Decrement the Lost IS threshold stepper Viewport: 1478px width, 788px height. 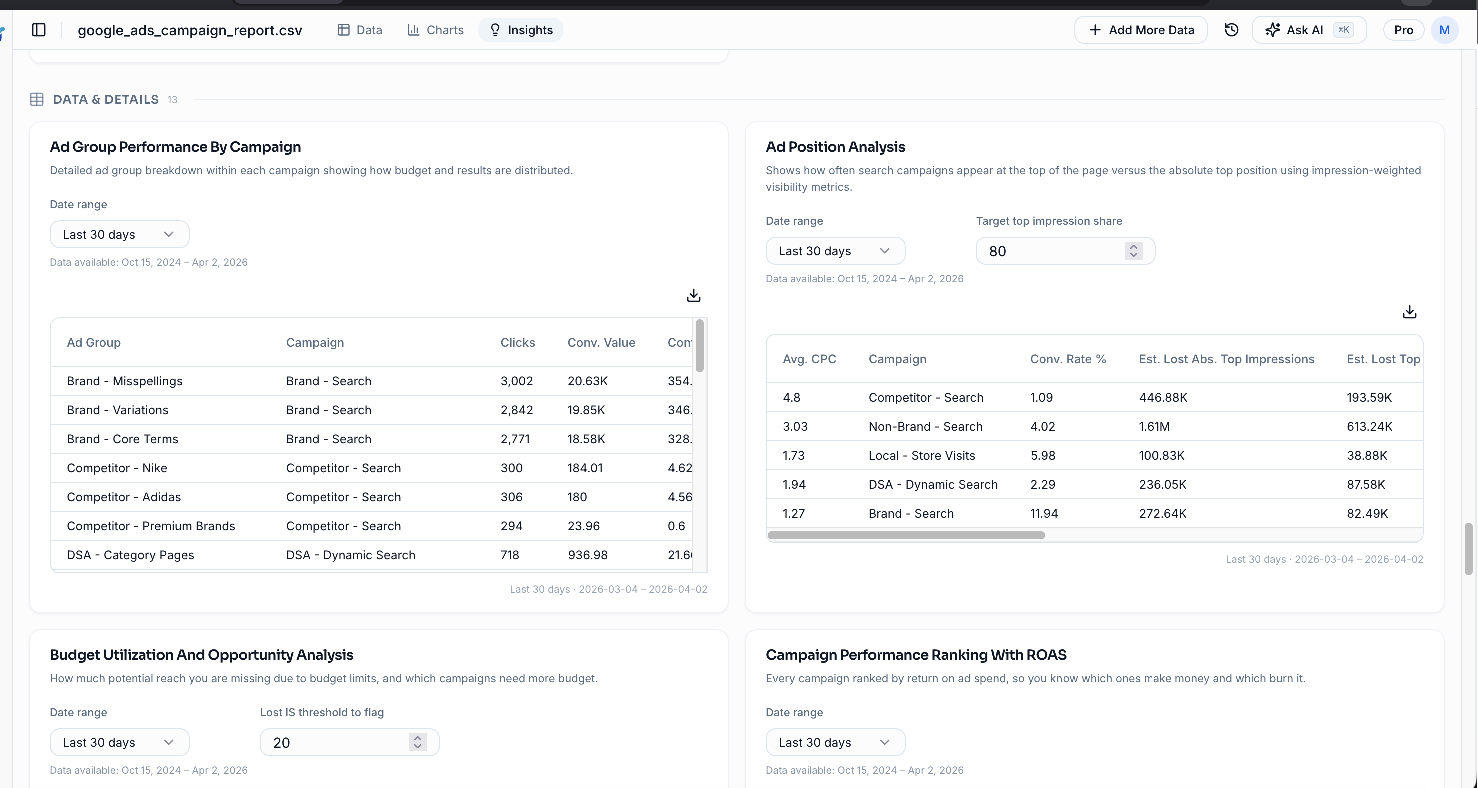point(417,747)
